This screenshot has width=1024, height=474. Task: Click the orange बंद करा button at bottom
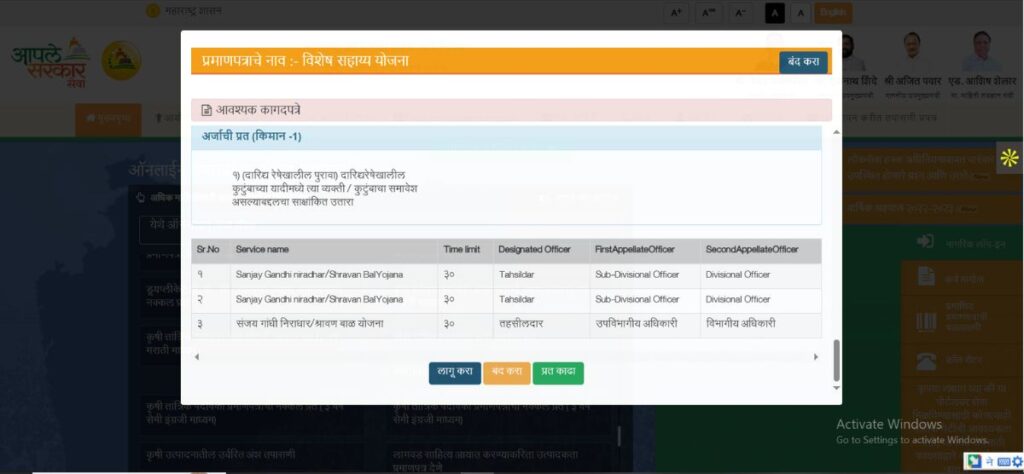507,372
